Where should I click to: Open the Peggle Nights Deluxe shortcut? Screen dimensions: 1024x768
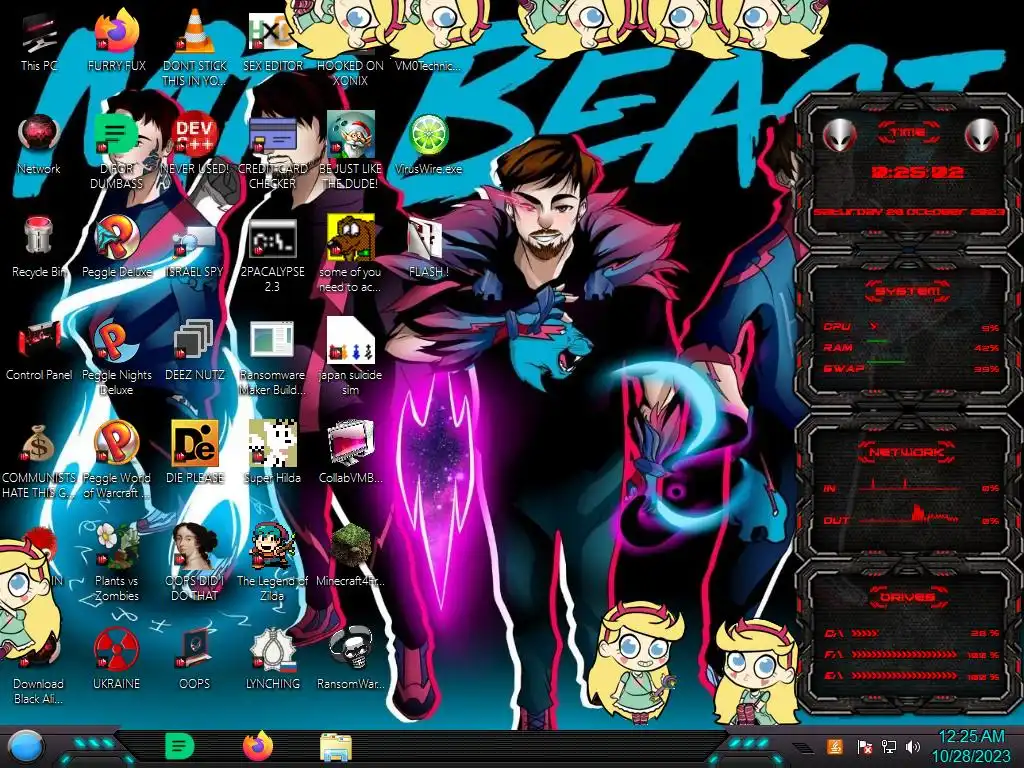(x=117, y=358)
